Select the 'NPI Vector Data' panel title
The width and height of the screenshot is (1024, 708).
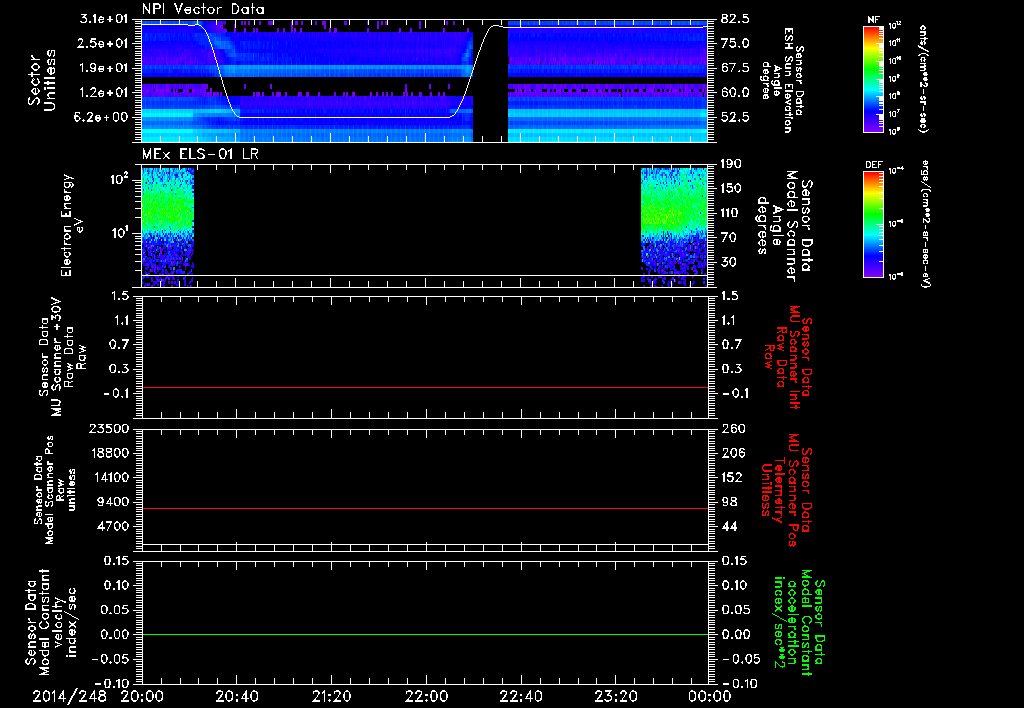tap(203, 9)
